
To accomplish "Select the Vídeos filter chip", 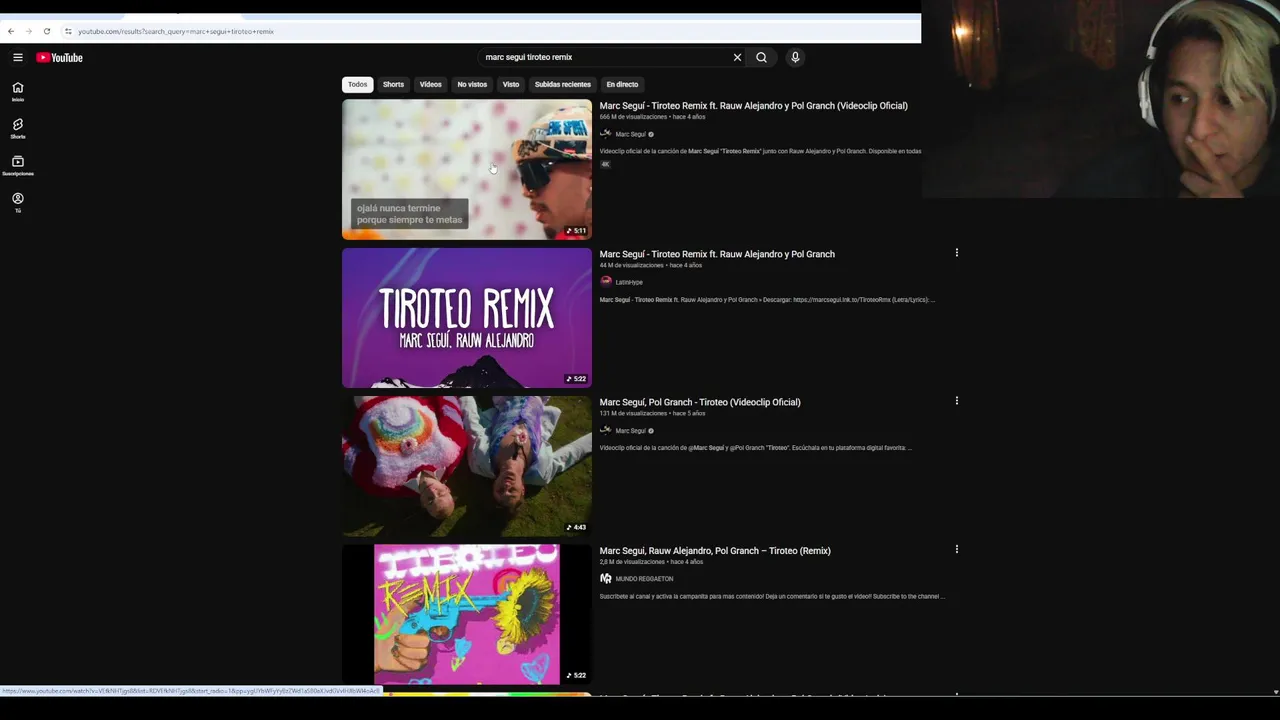I will click(x=430, y=84).
